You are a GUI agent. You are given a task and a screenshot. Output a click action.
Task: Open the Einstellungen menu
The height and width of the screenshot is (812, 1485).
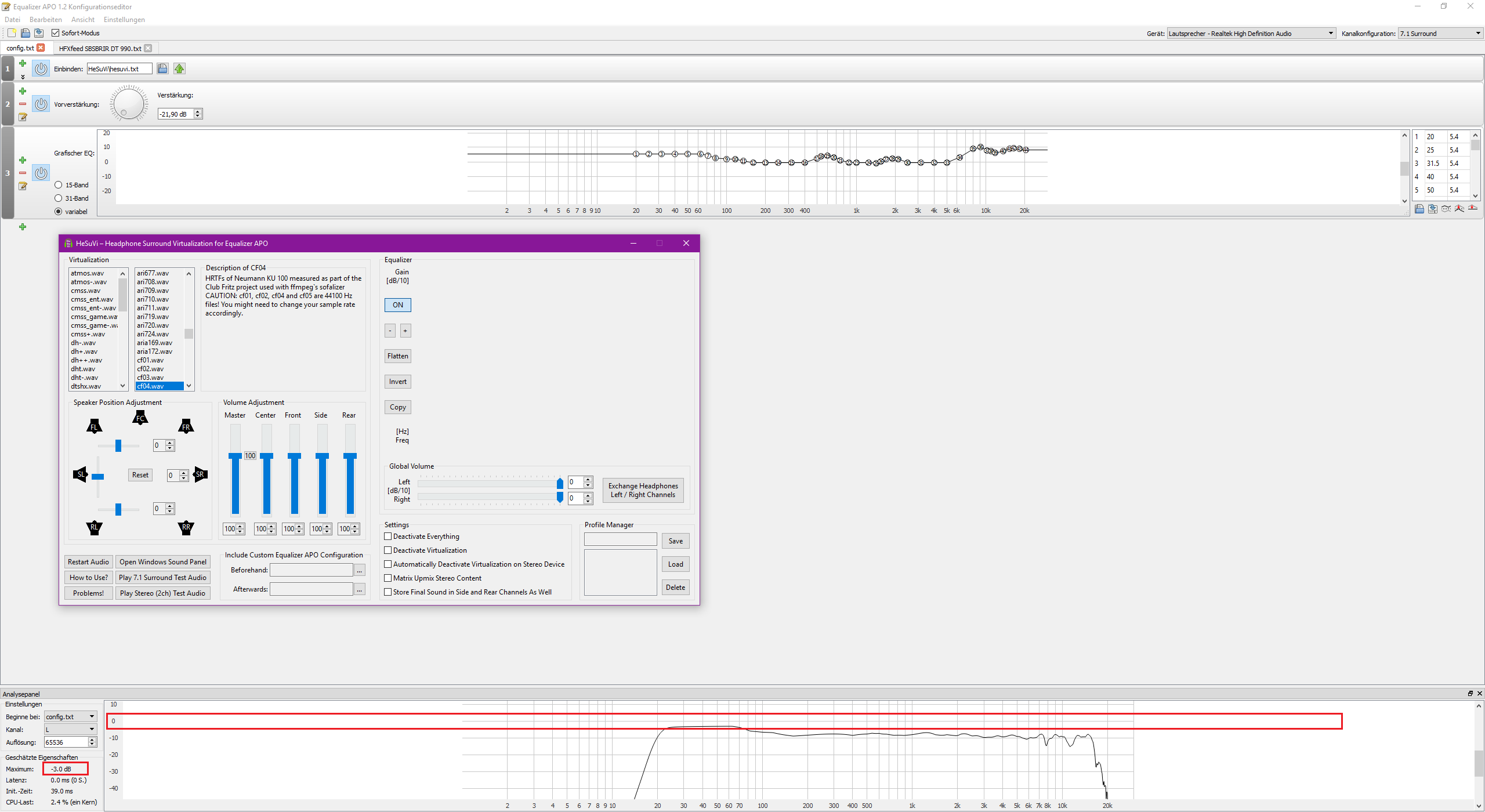coord(124,20)
